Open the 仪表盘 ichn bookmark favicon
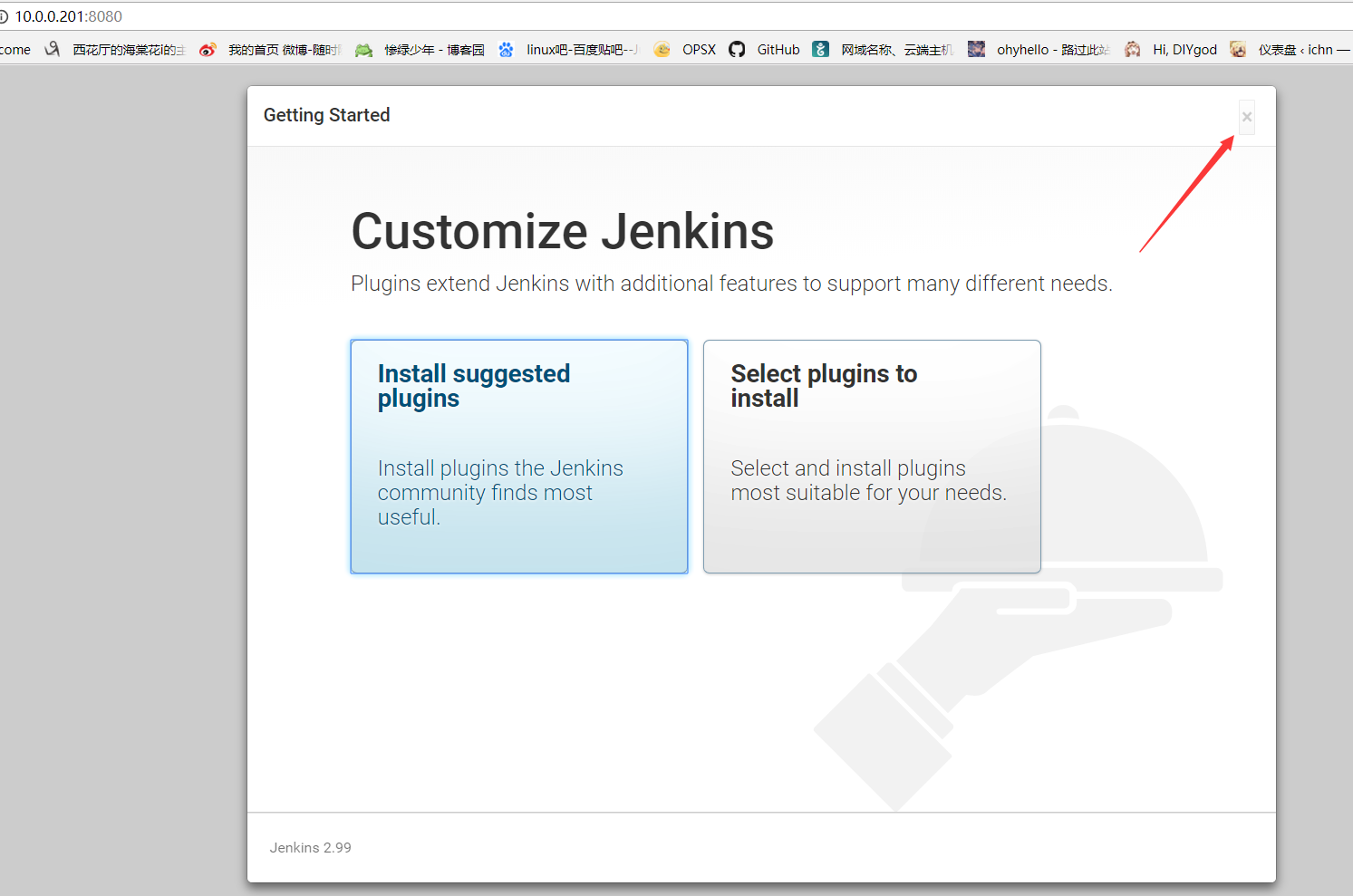 [x=1238, y=49]
